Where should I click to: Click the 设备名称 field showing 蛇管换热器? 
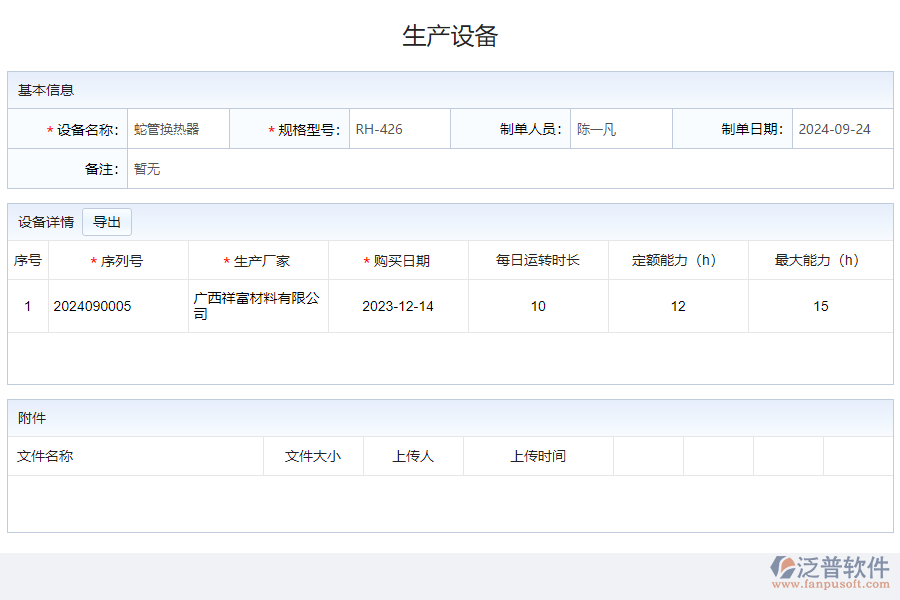[178, 128]
